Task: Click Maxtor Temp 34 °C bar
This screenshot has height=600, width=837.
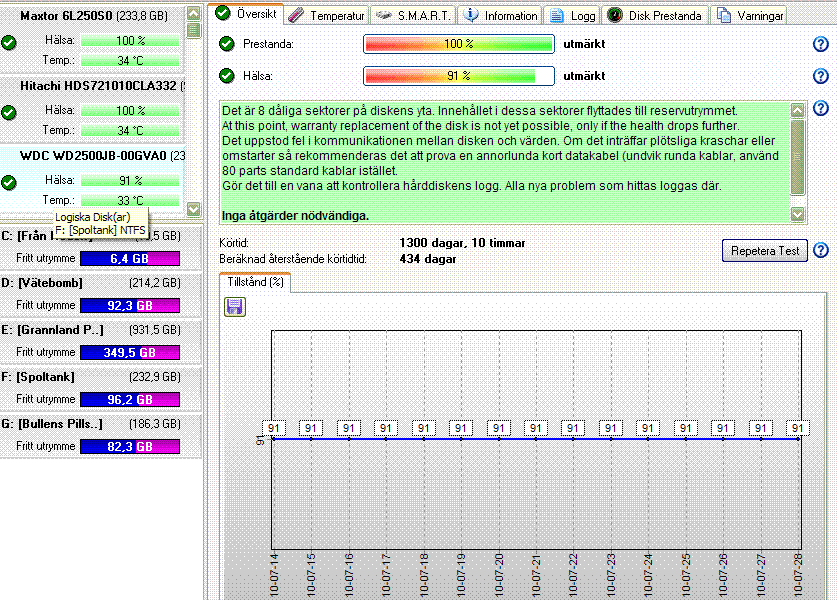Action: [130, 60]
